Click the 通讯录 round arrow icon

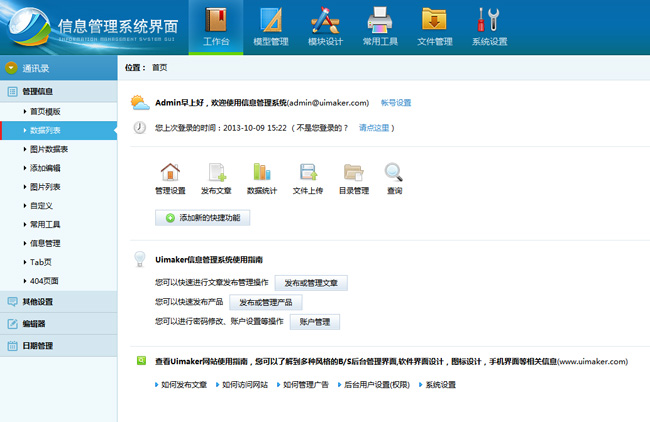[11, 68]
